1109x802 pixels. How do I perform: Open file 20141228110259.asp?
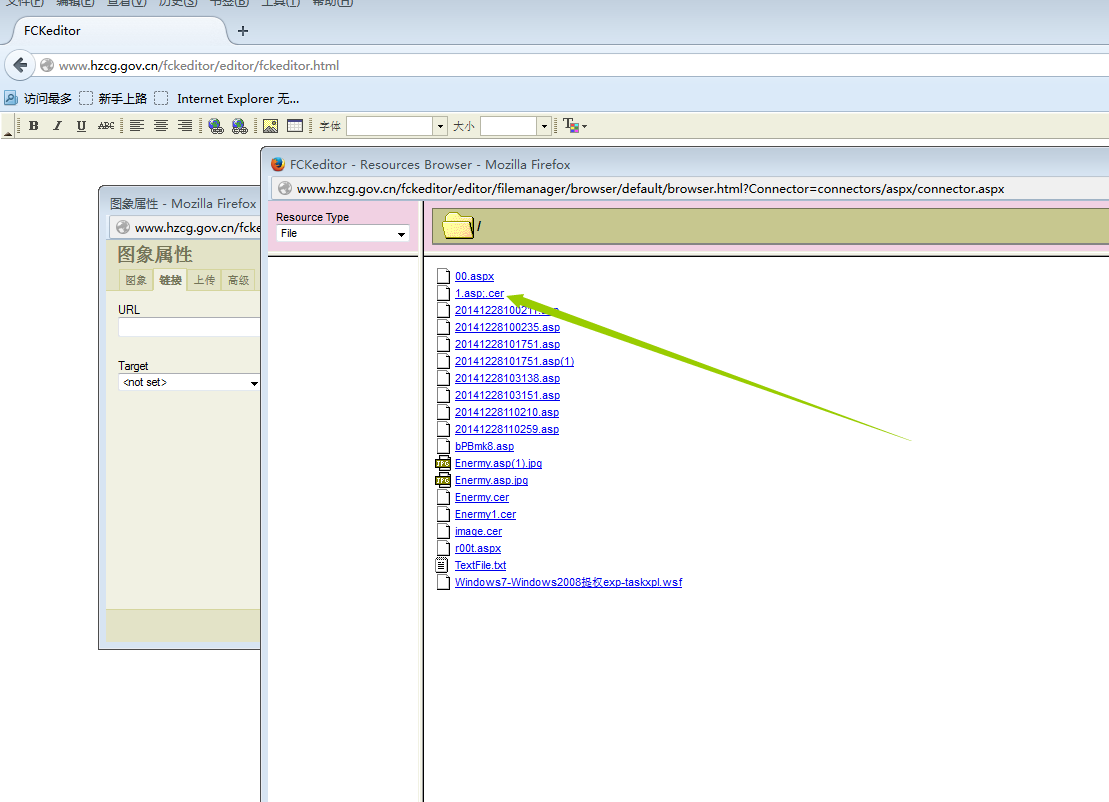point(506,429)
